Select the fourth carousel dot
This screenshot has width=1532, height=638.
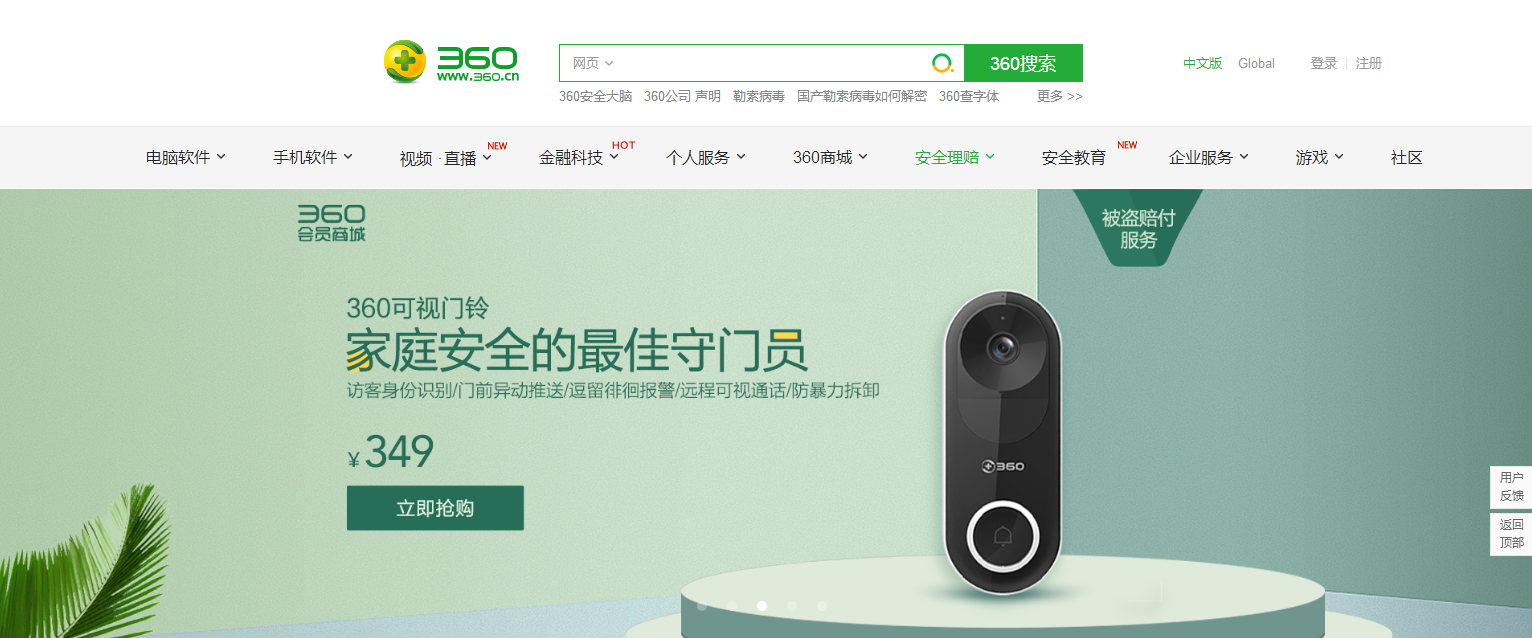[x=792, y=606]
